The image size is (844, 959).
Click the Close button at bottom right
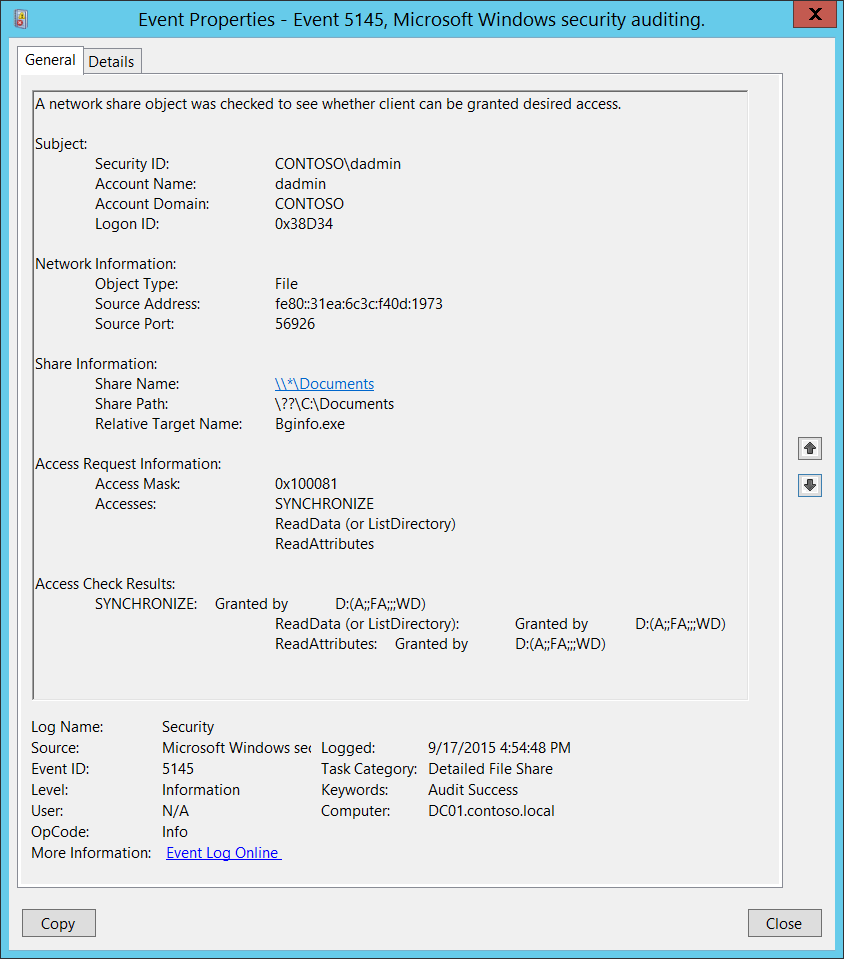coord(784,923)
